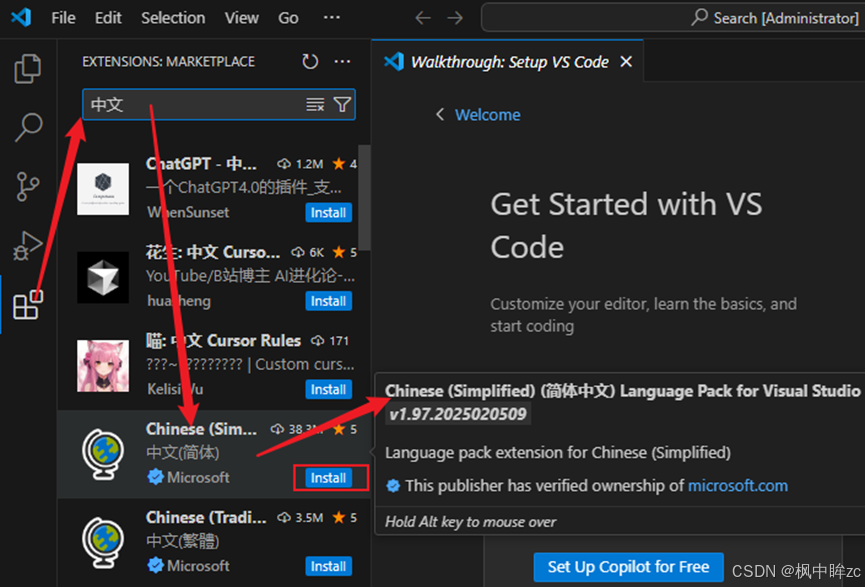
Task: Click the VS Code logo in title bar
Action: coord(21,18)
